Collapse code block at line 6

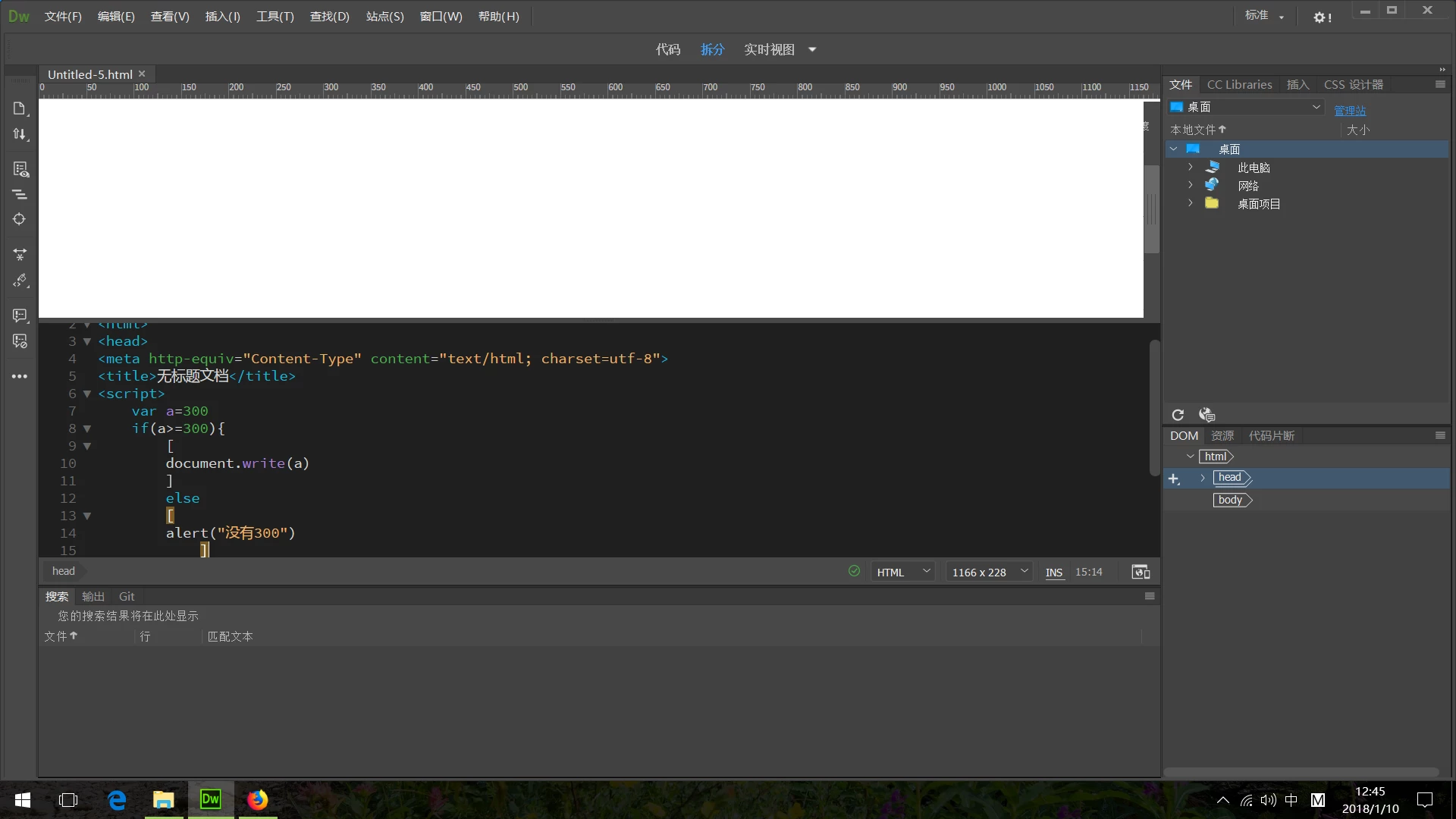click(x=87, y=394)
